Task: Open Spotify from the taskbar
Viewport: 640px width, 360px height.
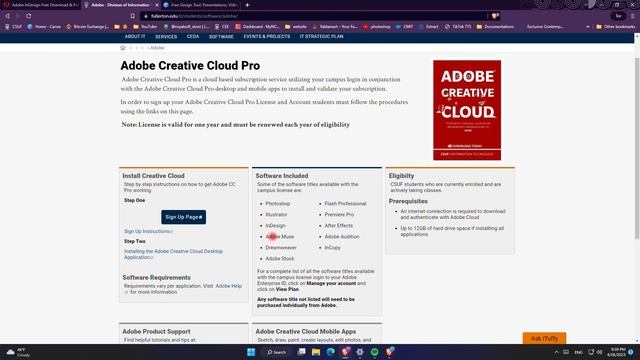Action: pyautogui.click(x=374, y=352)
